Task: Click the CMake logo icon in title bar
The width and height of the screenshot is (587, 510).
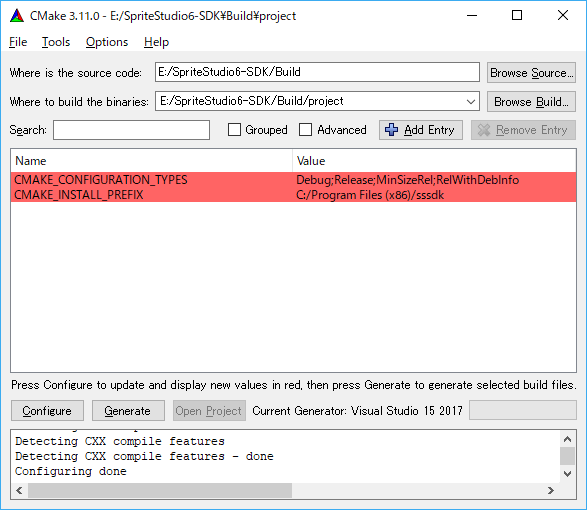Action: tap(16, 16)
